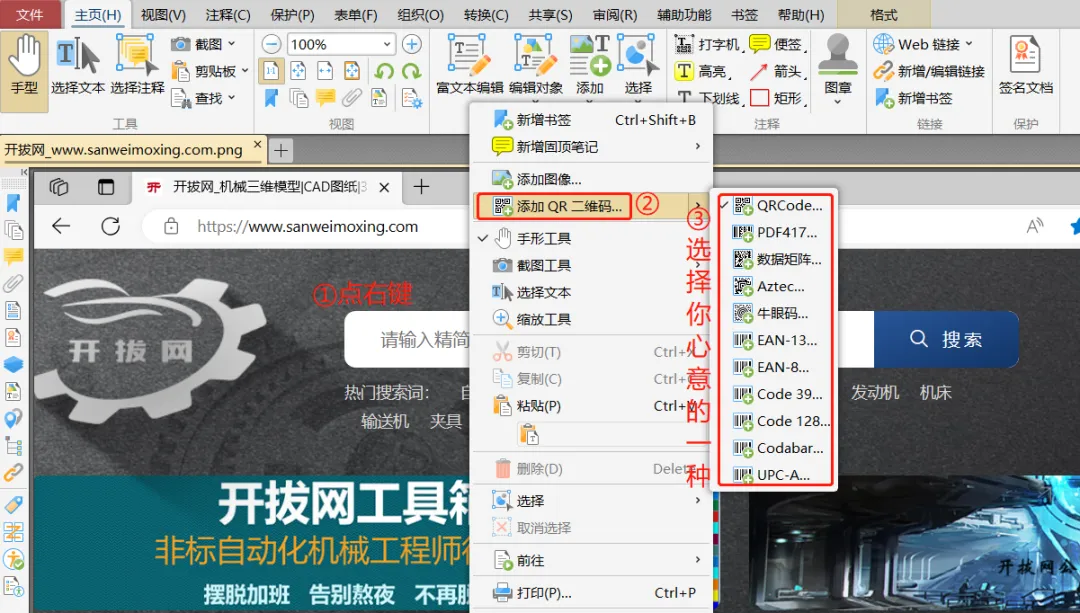Rotate view clockwise green arrow
This screenshot has height=613, width=1080.
[x=411, y=71]
